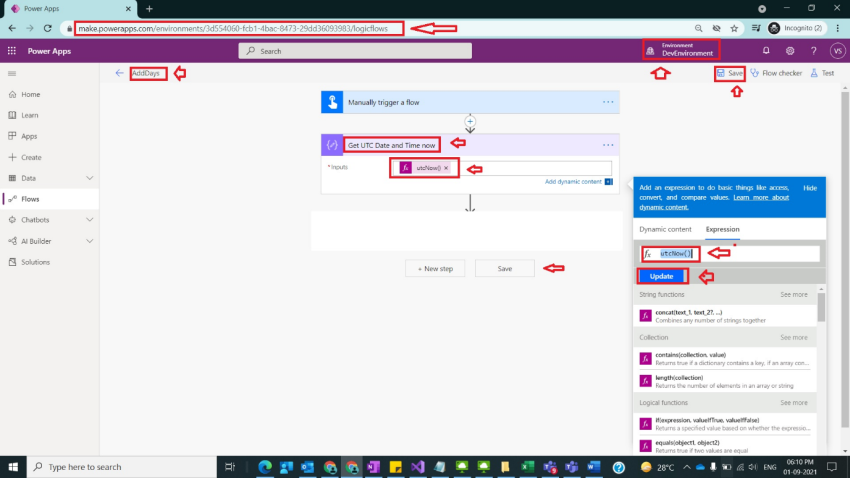Open Learn more about dynamic content link
This screenshot has height=478, width=850.
[x=714, y=202]
